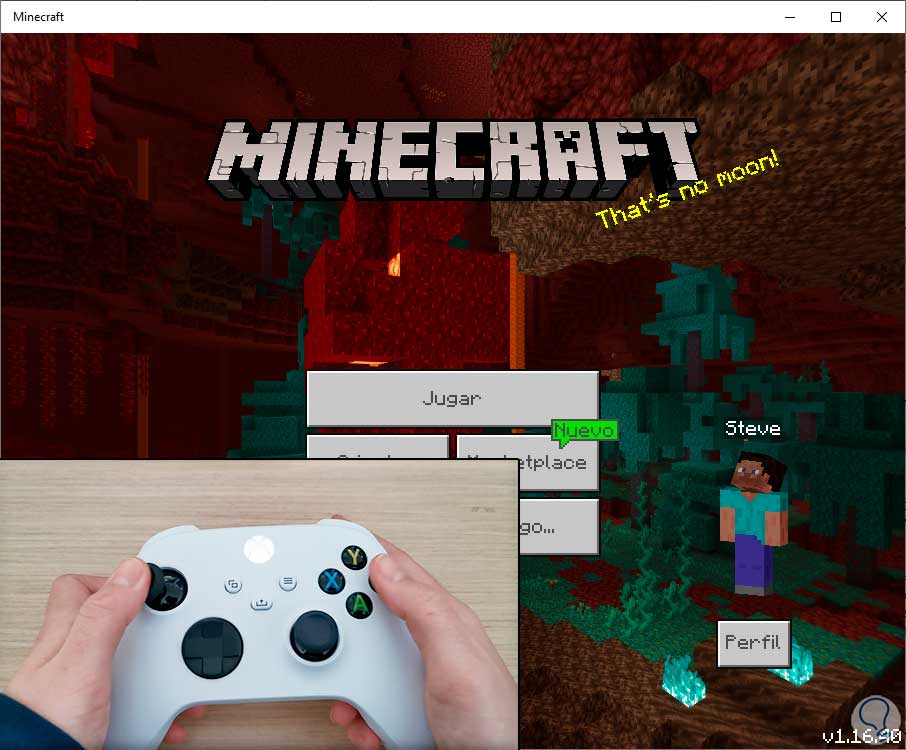This screenshot has height=750, width=906.
Task: Click the glowing Xbox button on the controller
Action: [x=259, y=549]
